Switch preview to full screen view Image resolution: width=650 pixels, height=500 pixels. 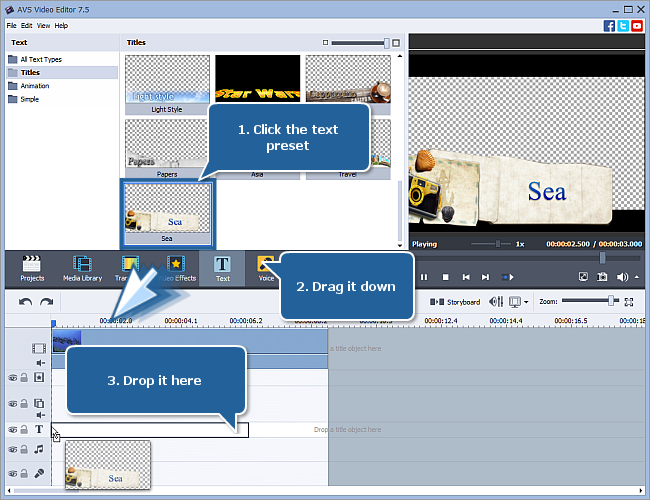[x=583, y=277]
